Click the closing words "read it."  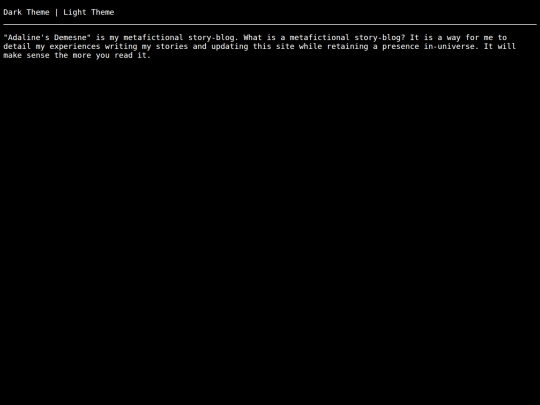(133, 55)
